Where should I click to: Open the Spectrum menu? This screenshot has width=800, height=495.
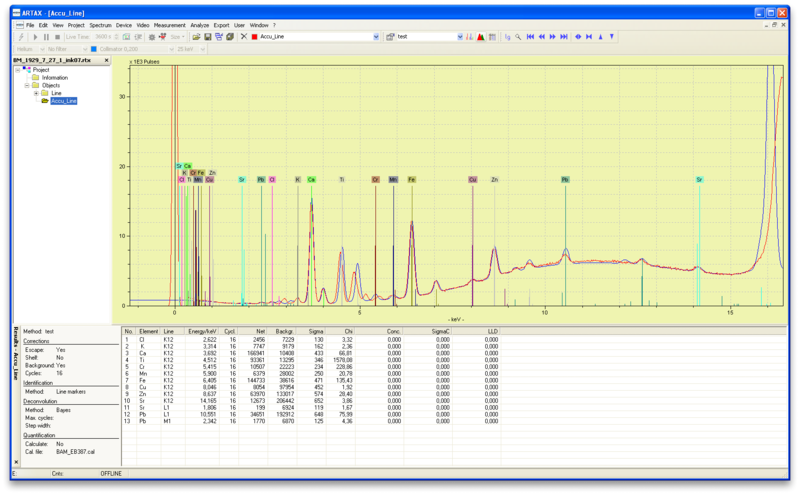click(x=100, y=25)
